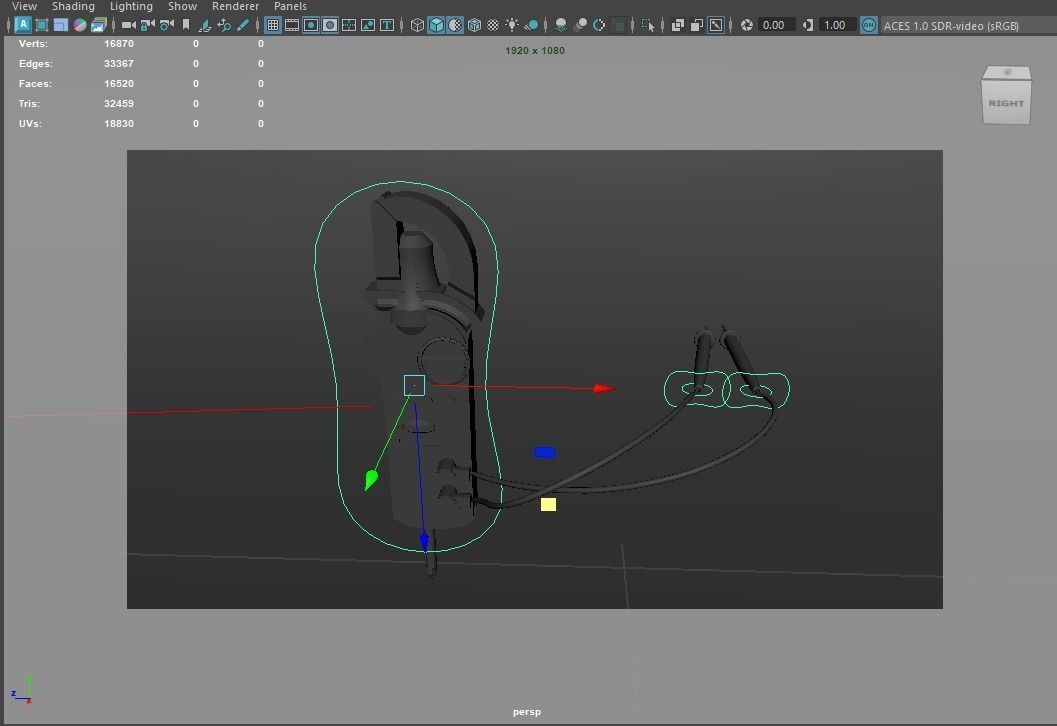1057x726 pixels.
Task: Click the blue plane handle of manipulator
Action: 545,452
